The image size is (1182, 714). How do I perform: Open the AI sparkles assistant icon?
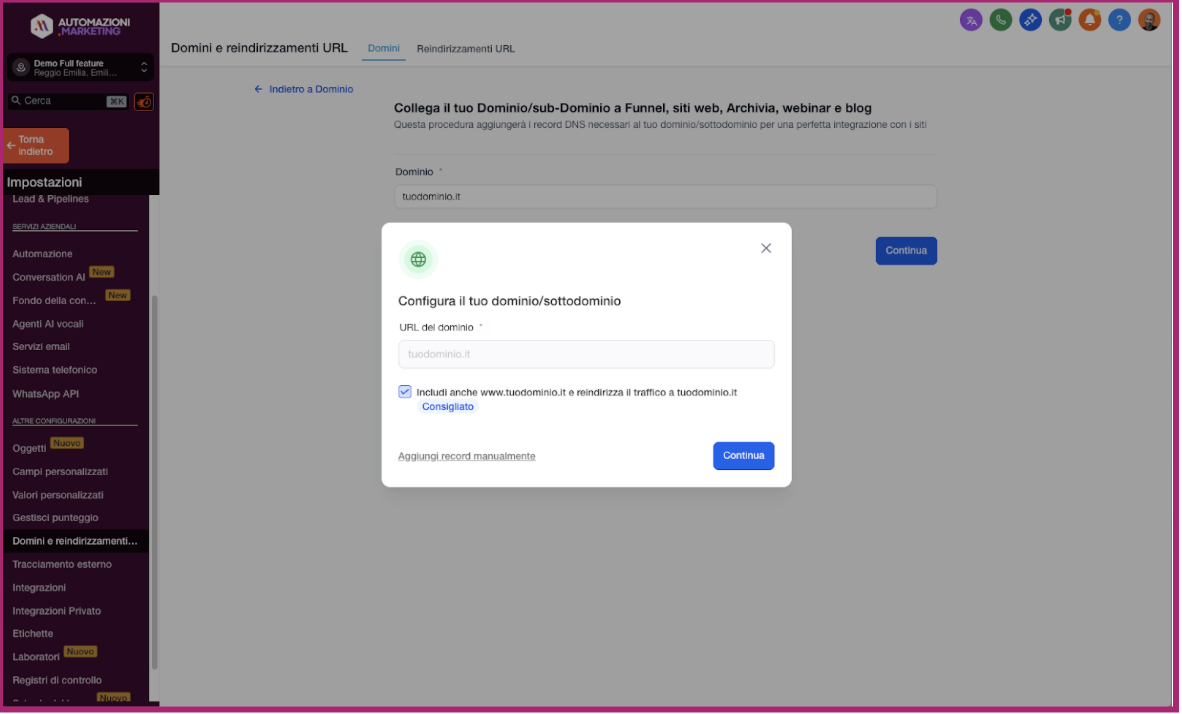(1030, 20)
